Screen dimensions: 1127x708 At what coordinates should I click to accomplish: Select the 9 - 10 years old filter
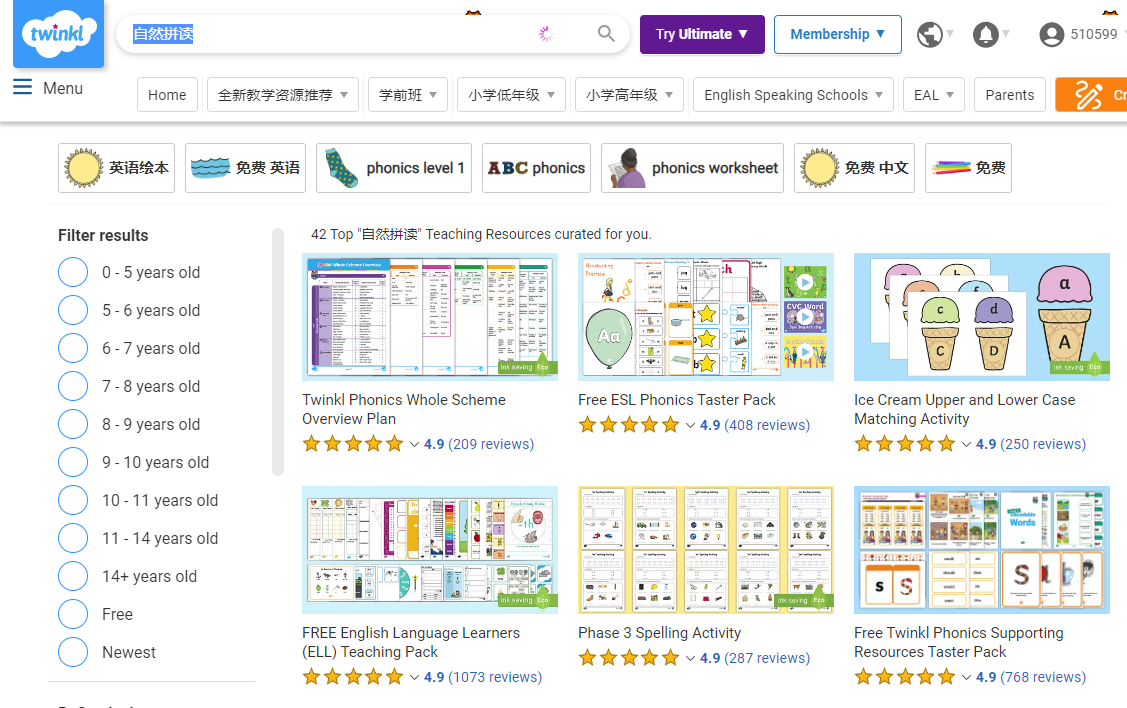point(73,462)
